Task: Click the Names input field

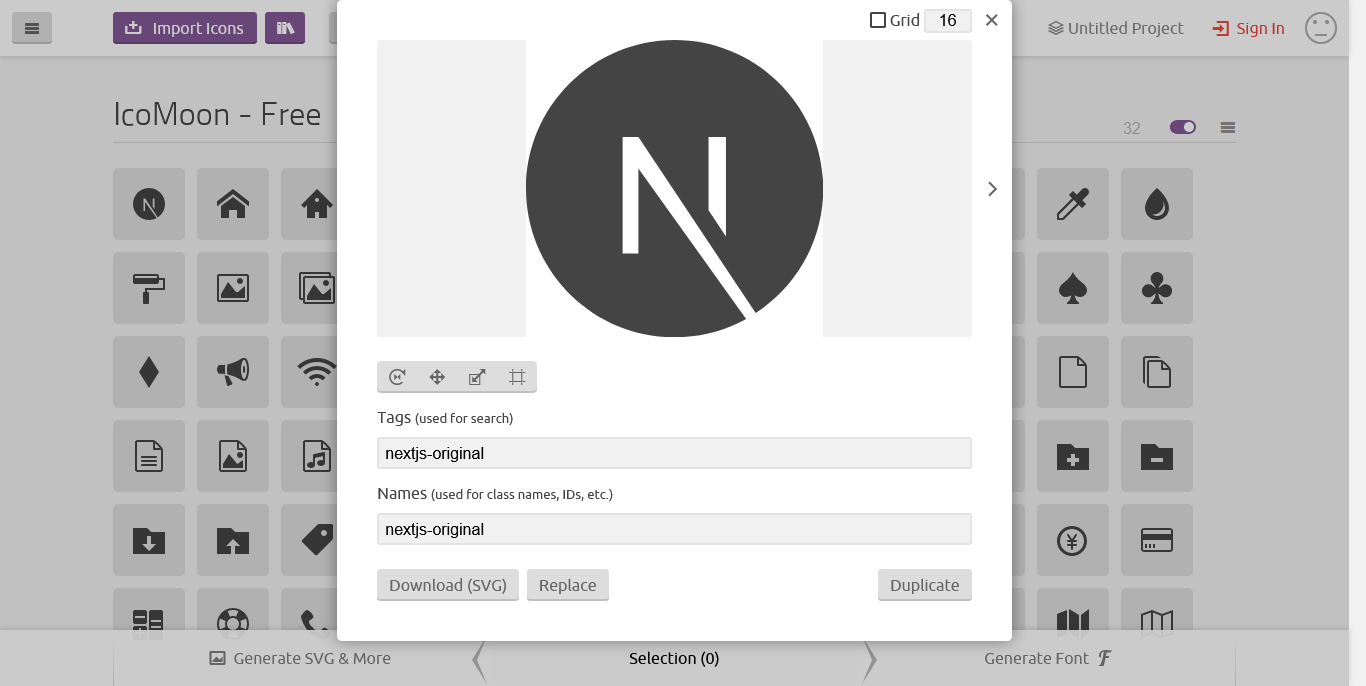Action: pos(674,529)
